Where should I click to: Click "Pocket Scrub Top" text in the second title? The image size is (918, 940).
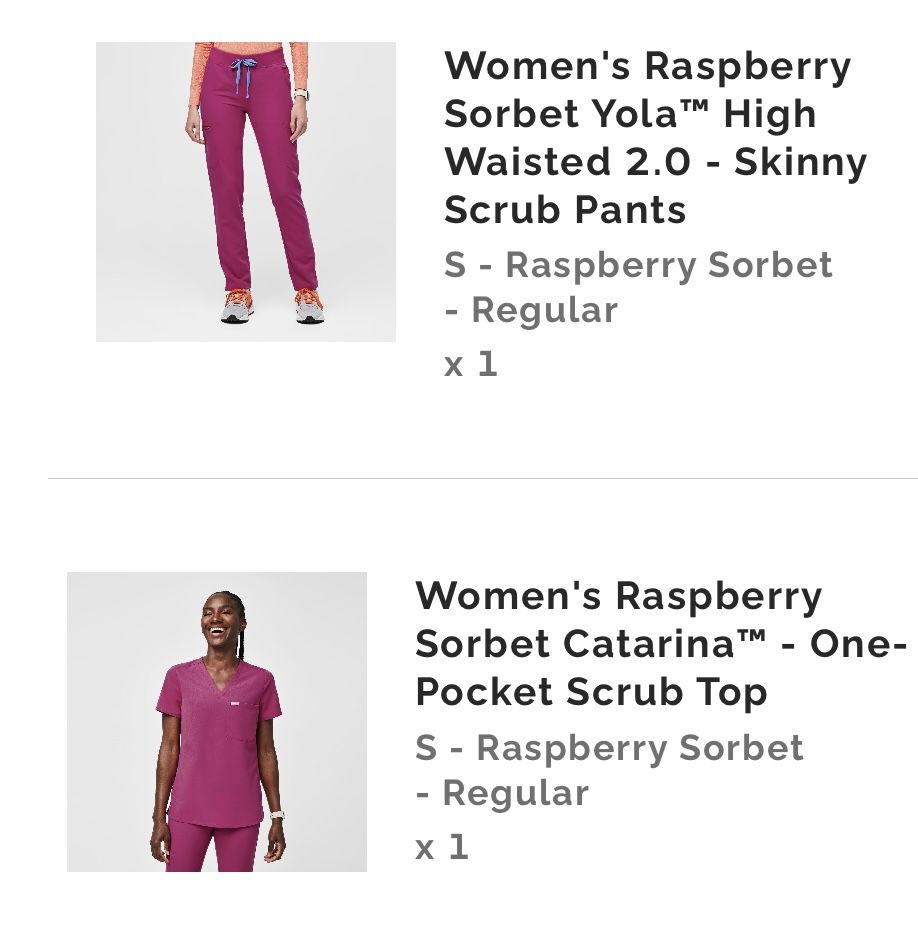pyautogui.click(x=591, y=691)
